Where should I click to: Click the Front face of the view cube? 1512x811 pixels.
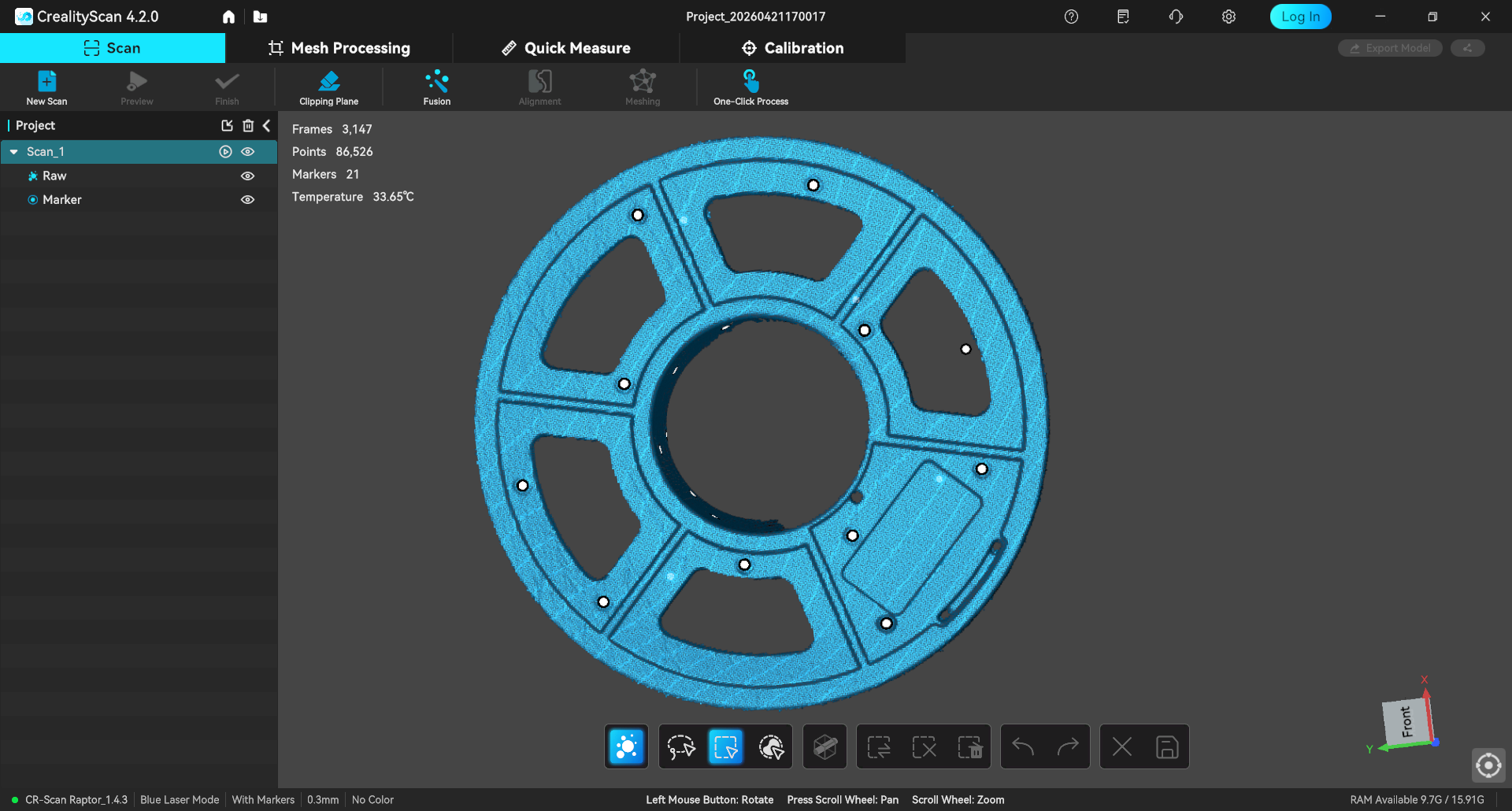[x=1406, y=721]
